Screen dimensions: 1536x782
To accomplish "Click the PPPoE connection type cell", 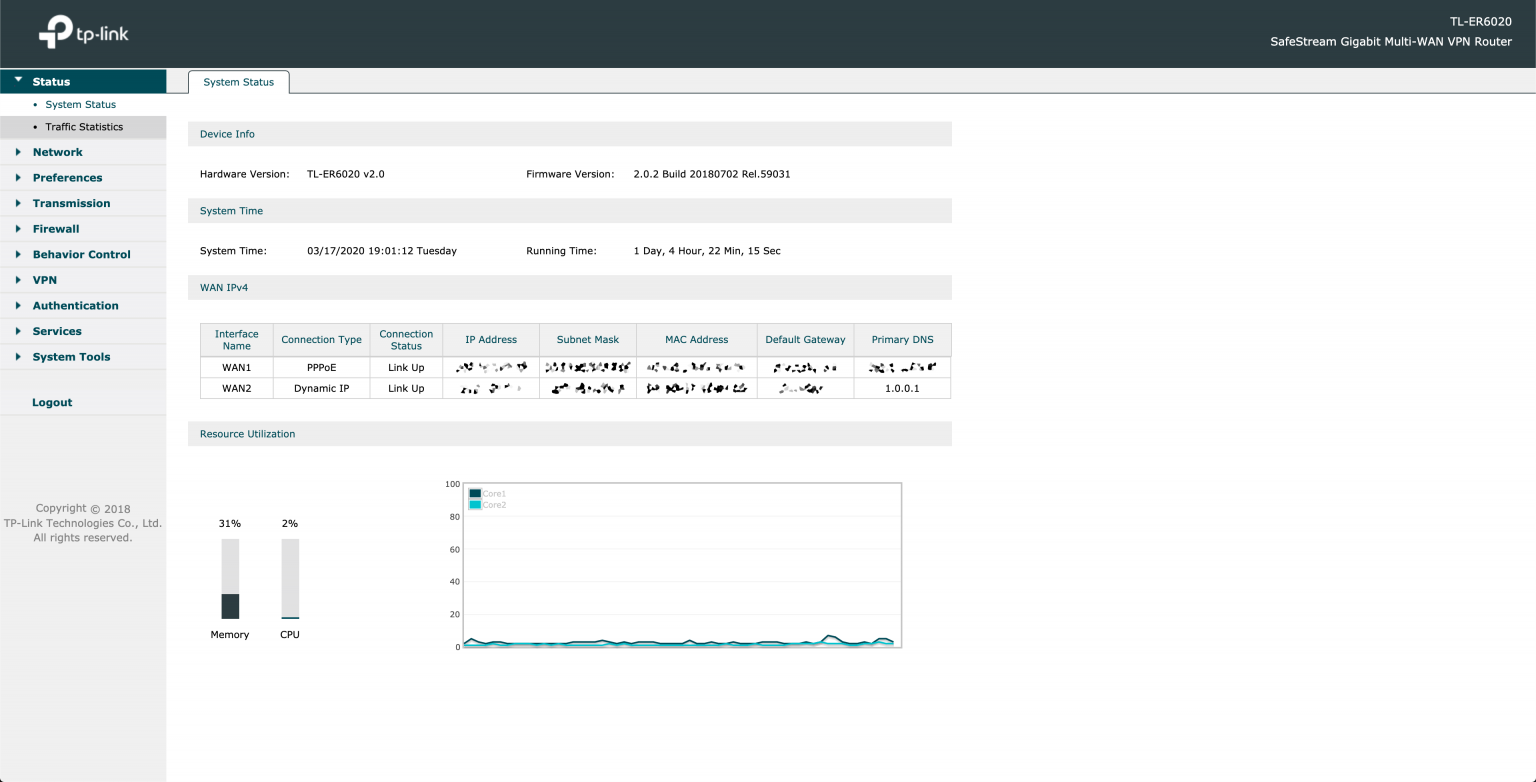I will click(322, 367).
